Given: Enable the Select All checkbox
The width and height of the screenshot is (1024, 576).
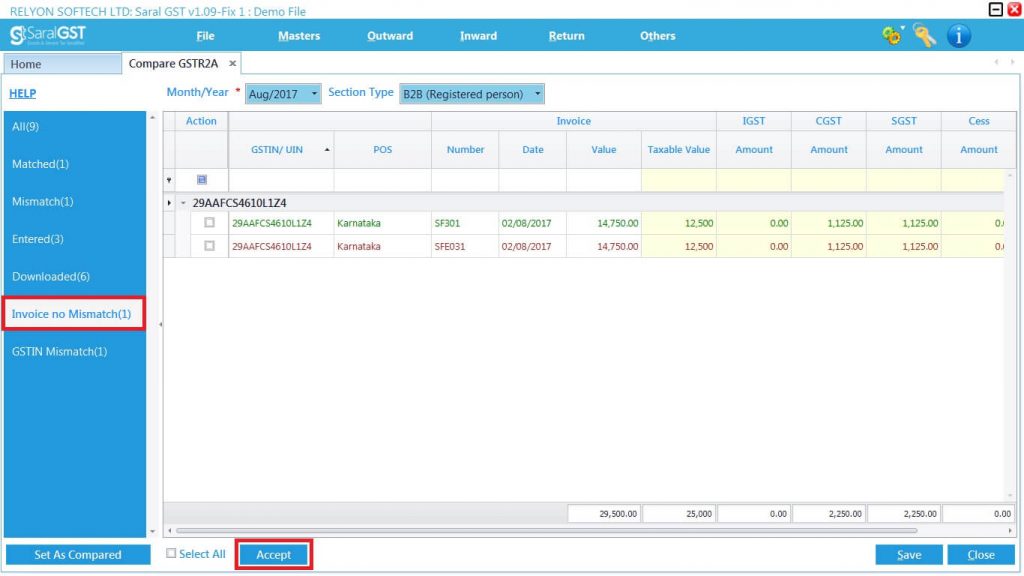Looking at the screenshot, I should point(171,554).
